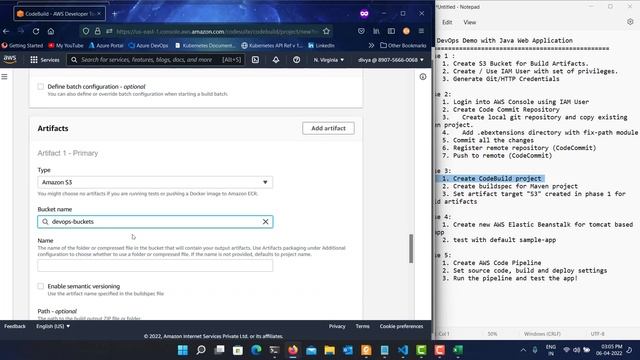Open new browser tab
This screenshot has height=360, width=640.
coord(115,13)
